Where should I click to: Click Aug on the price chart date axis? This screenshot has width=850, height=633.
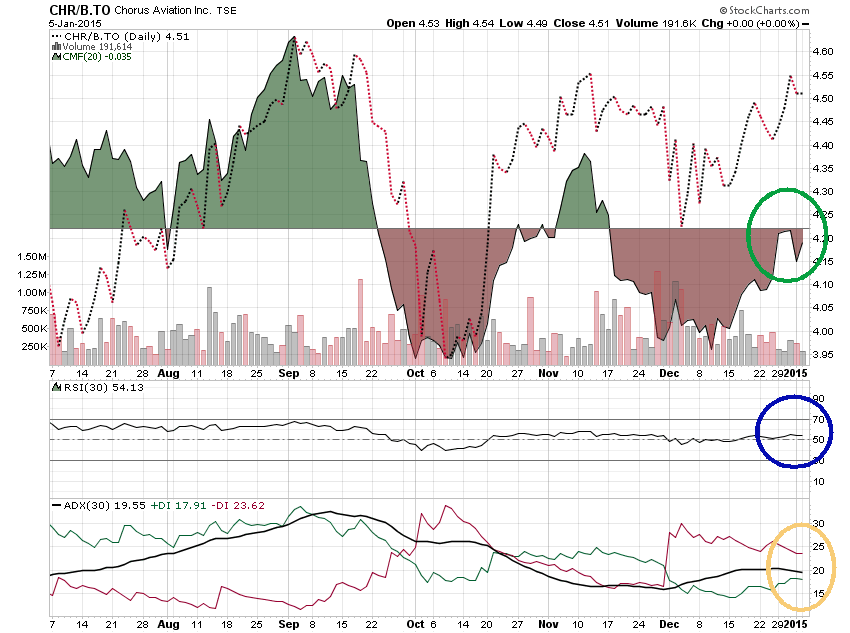(x=168, y=373)
